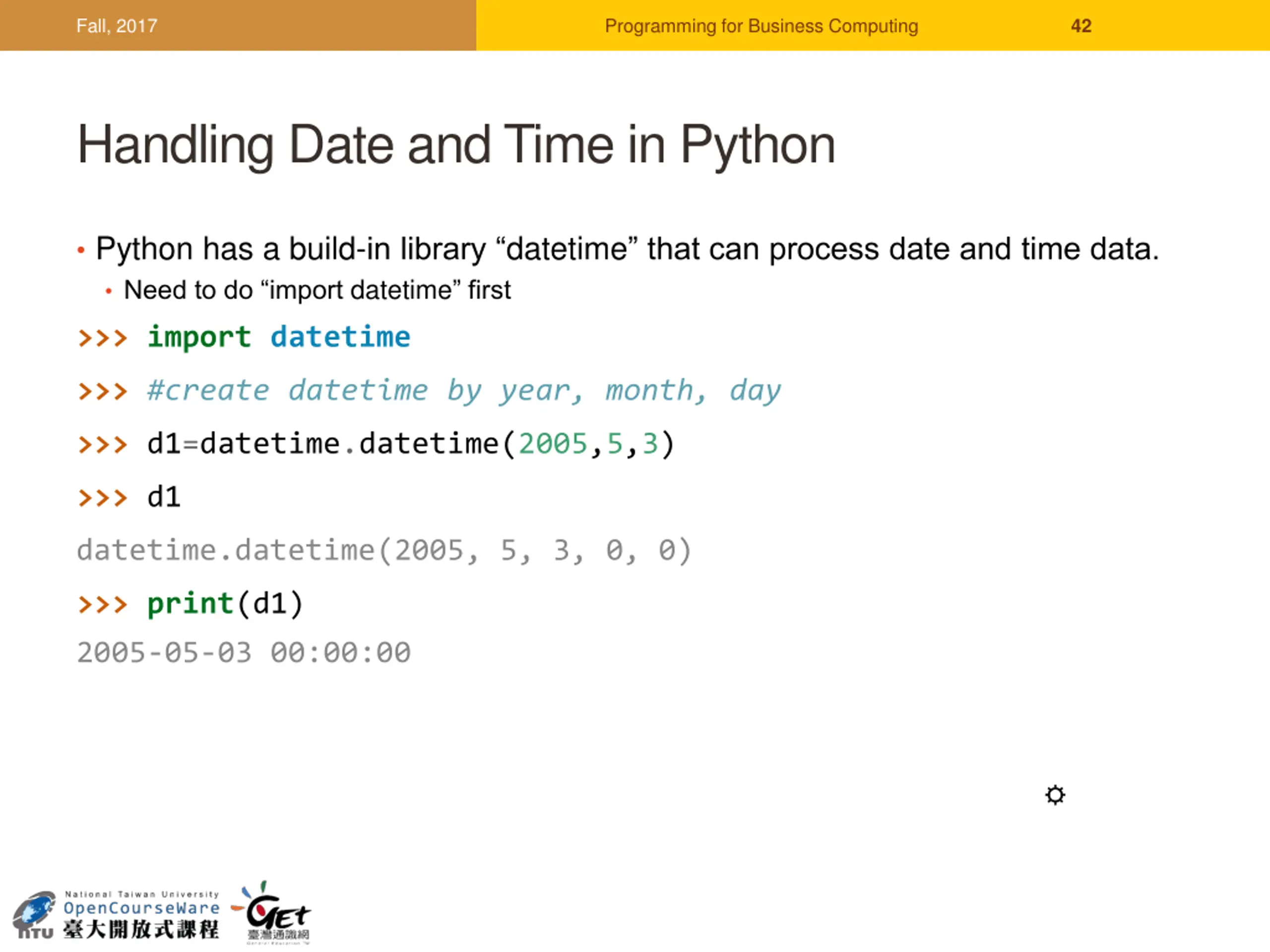Click the NTU OpenCourseWare logo
The width and height of the screenshot is (1270, 952).
click(116, 915)
